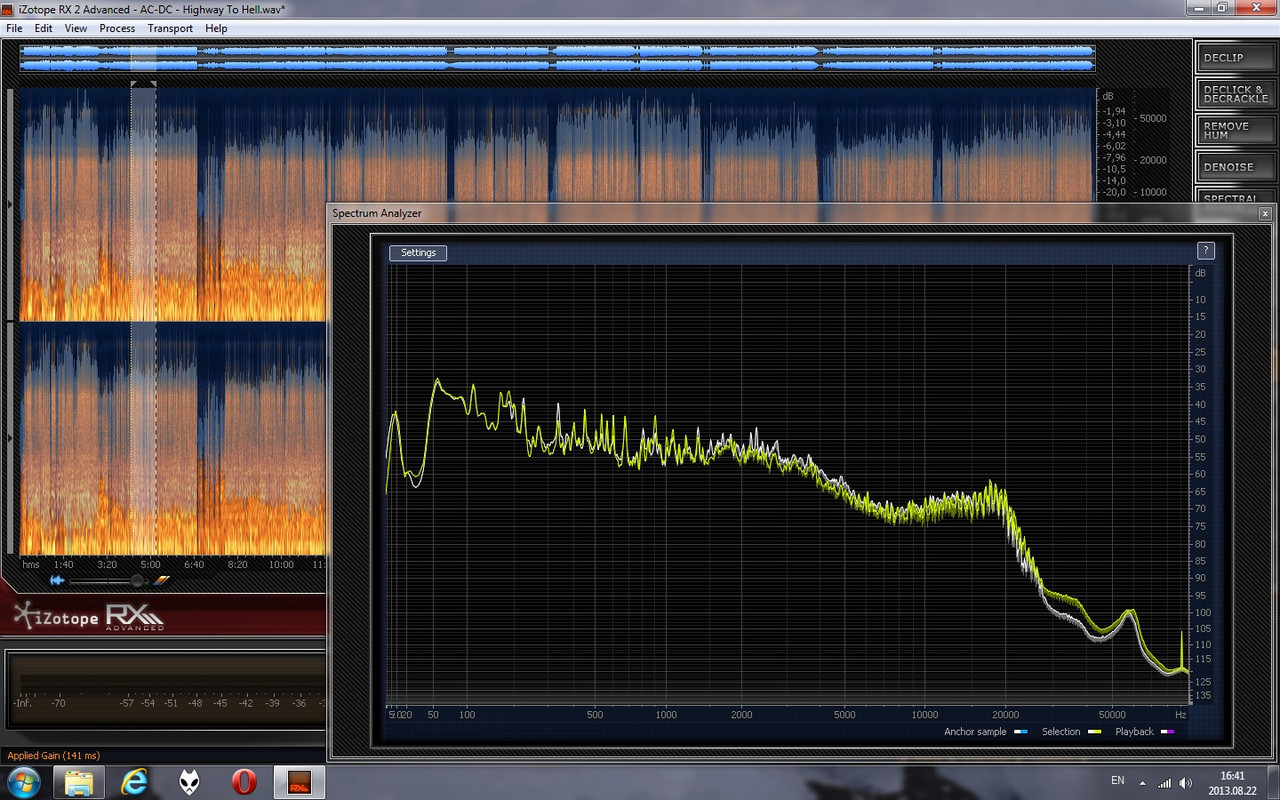Open Windows Explorer from the taskbar
This screenshot has height=800, width=1280.
[x=79, y=781]
